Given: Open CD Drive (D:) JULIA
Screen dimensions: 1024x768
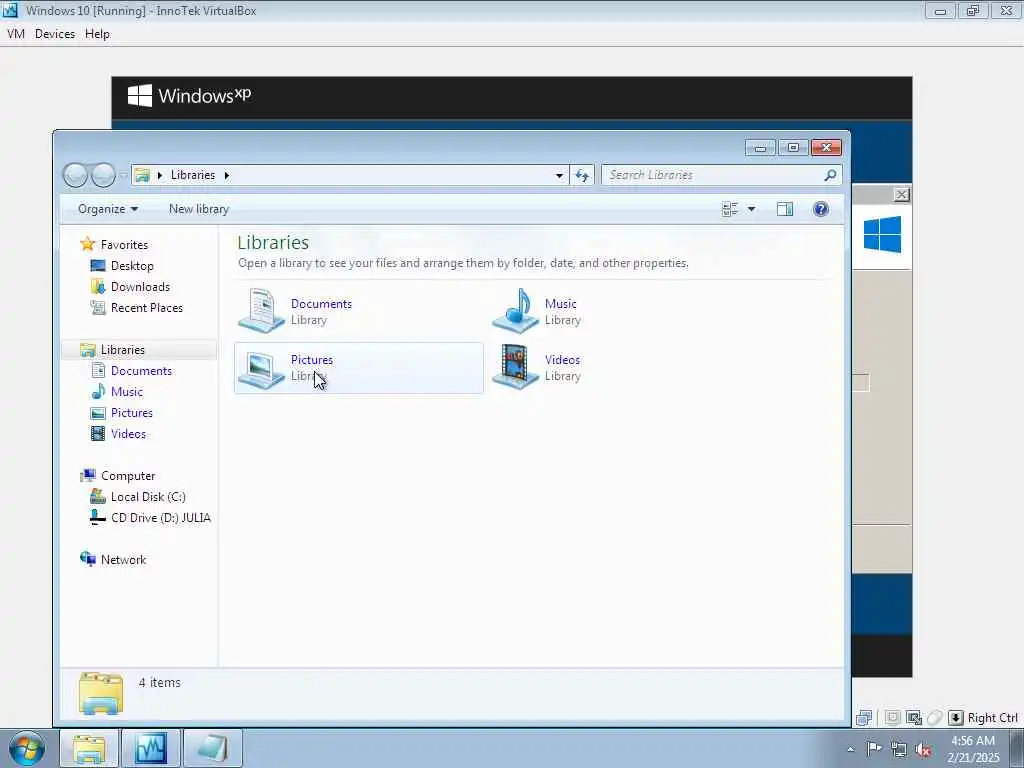Looking at the screenshot, I should point(160,518).
